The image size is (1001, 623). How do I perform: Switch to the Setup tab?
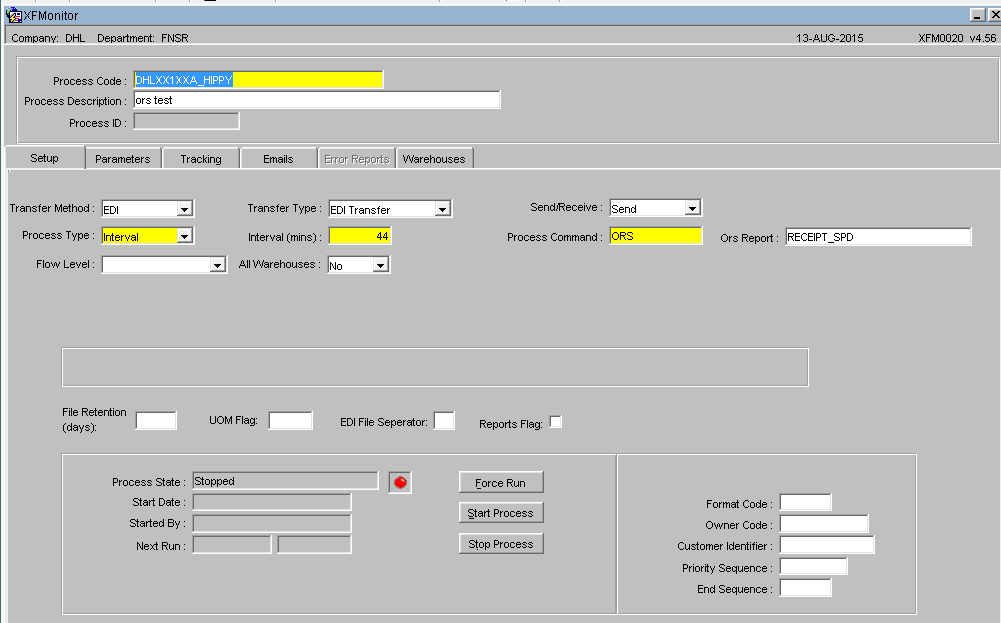point(45,158)
